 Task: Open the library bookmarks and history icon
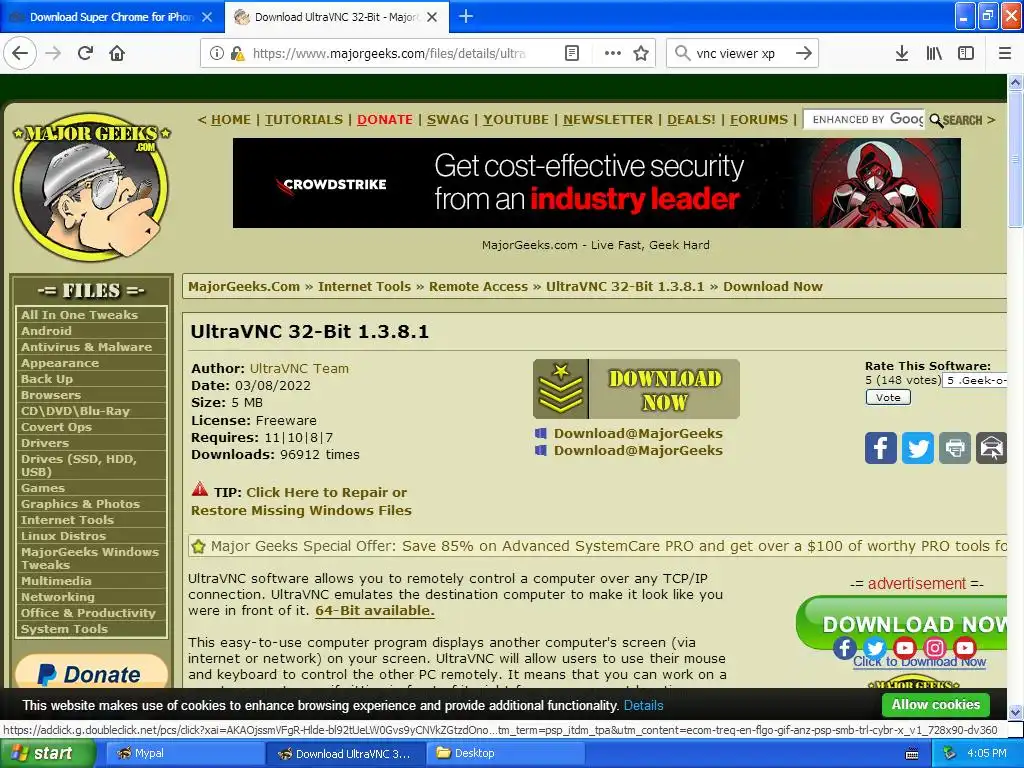pos(934,53)
